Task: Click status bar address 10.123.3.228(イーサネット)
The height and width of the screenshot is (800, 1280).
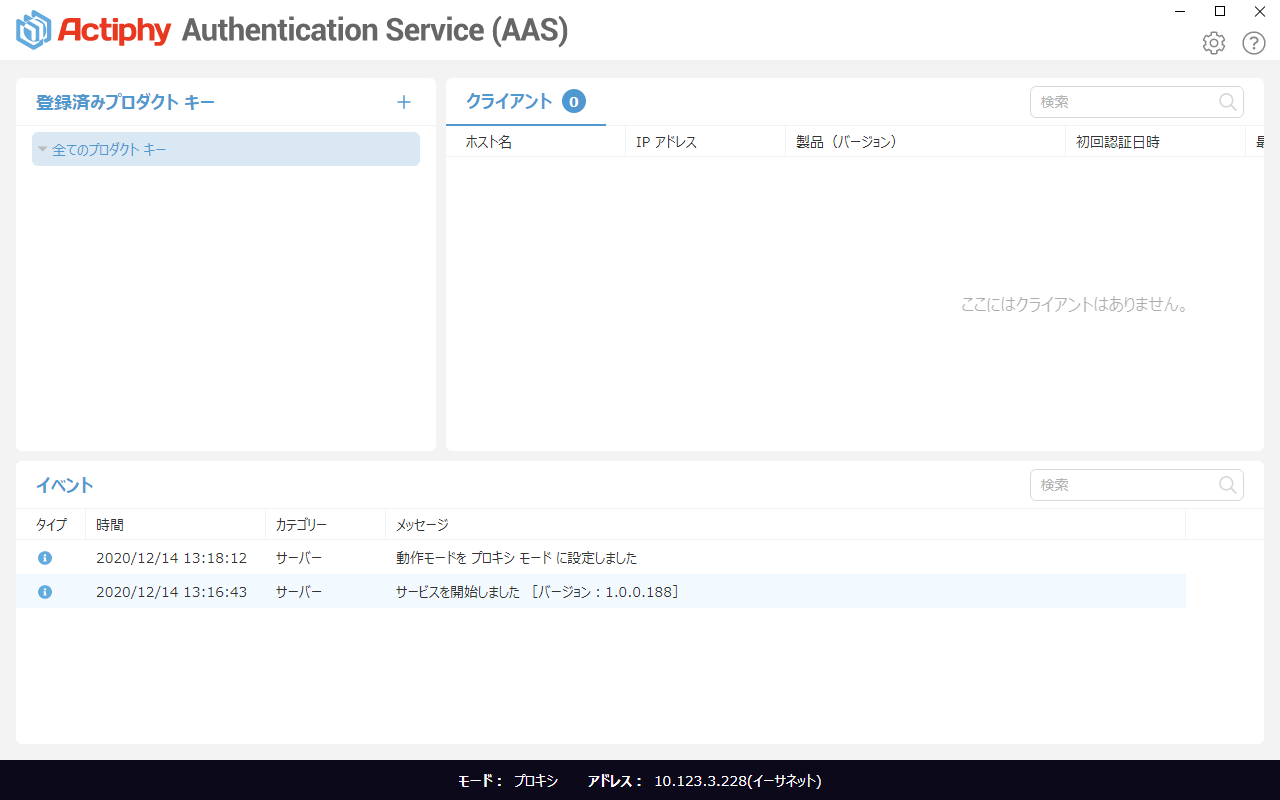Action: 738,781
